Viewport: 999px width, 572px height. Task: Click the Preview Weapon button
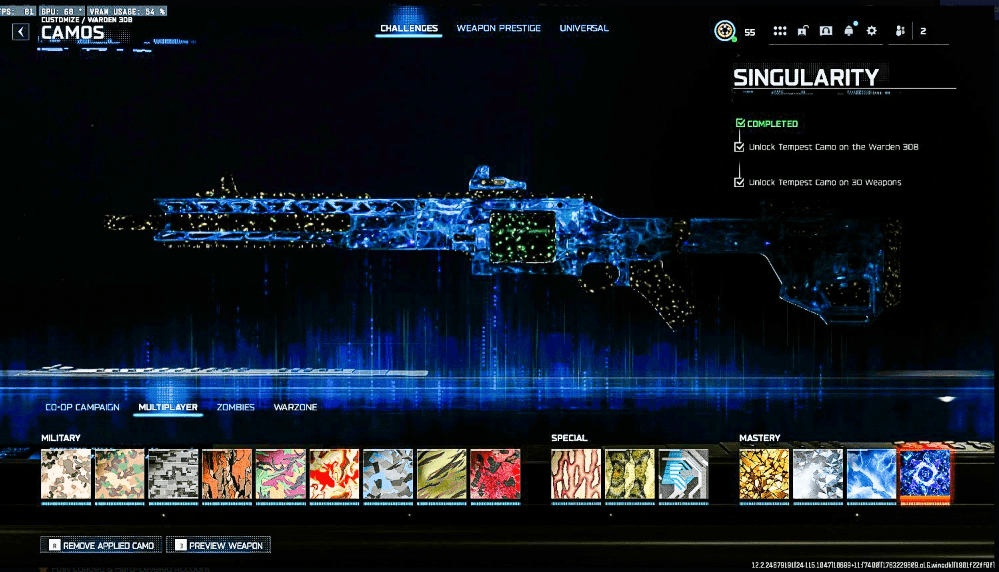tap(218, 545)
